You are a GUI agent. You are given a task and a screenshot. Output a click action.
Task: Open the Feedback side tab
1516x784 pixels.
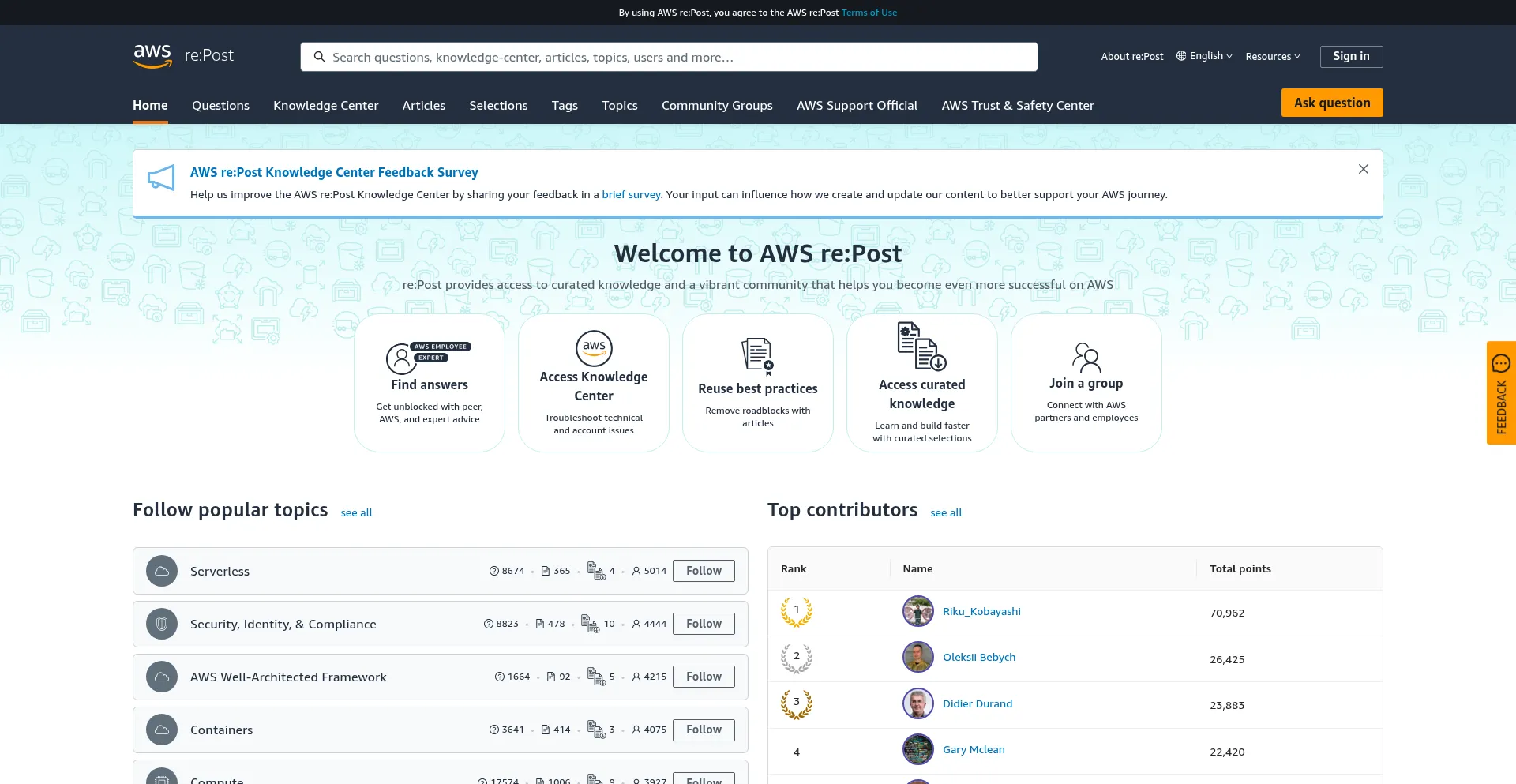tap(1501, 392)
